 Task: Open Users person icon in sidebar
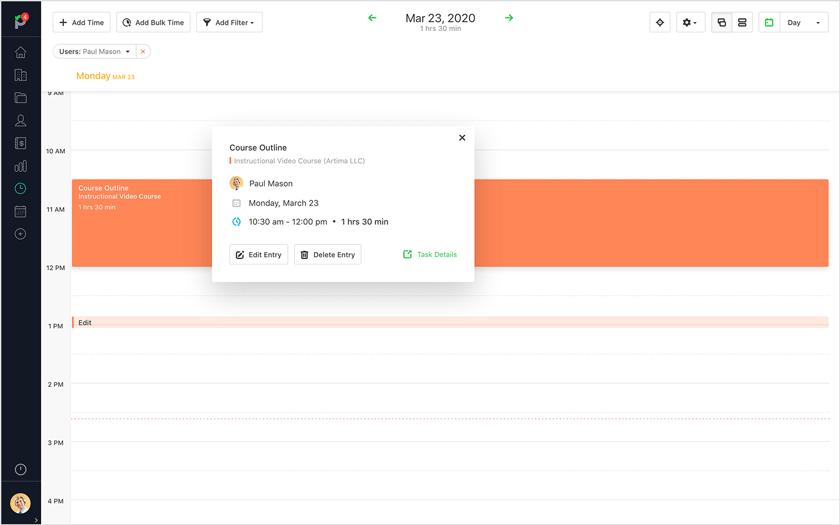pyautogui.click(x=20, y=121)
